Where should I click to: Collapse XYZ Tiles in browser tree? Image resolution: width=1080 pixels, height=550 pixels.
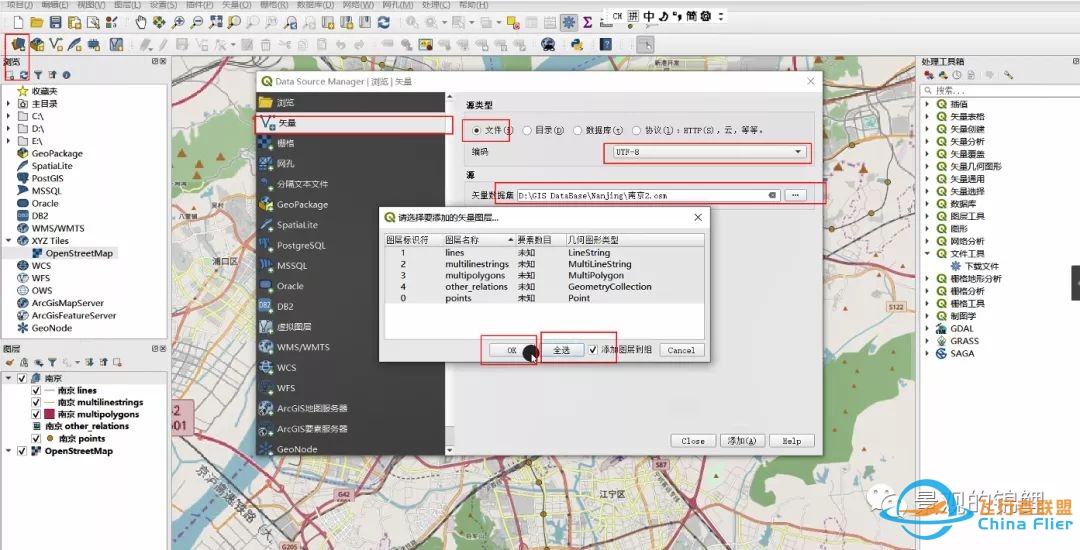[8, 241]
